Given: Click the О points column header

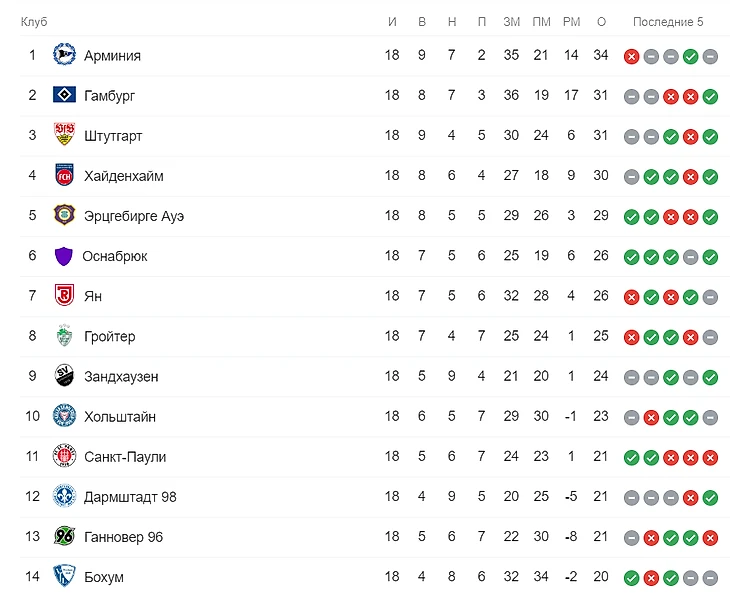Looking at the screenshot, I should pos(601,22).
